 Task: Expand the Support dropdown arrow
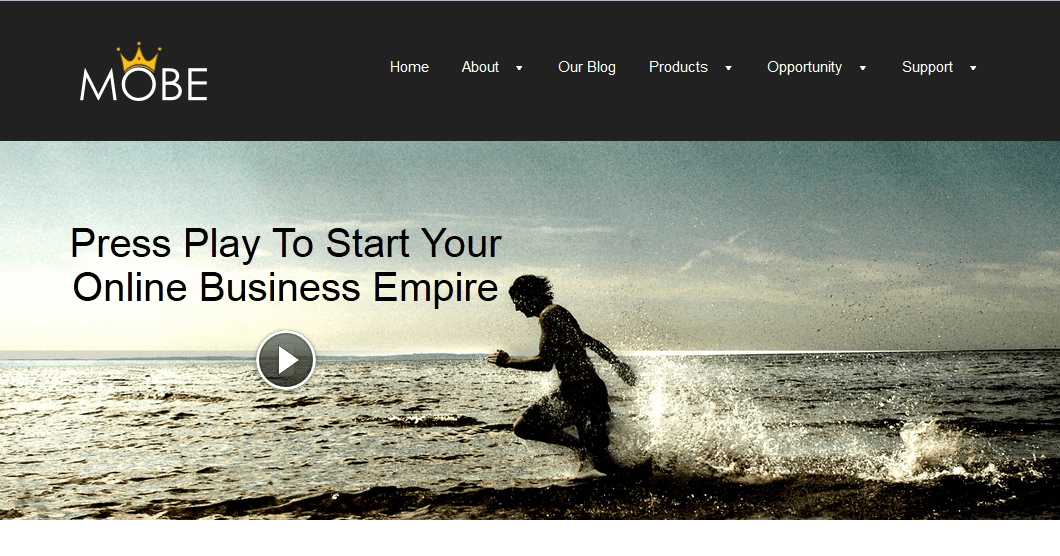(973, 68)
